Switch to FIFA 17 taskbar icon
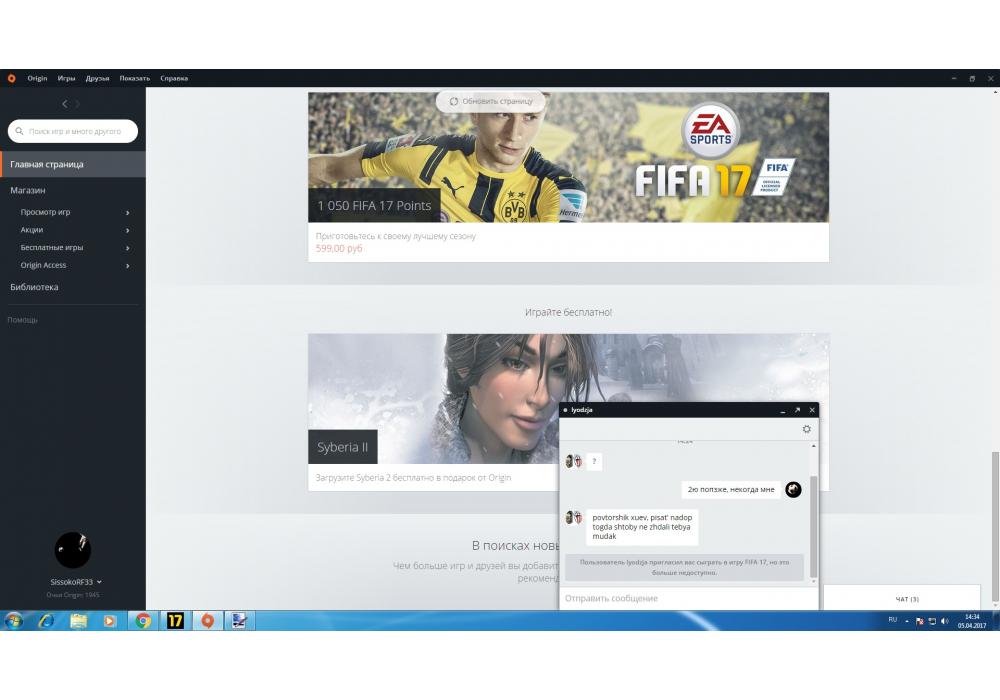Viewport: 1000px width, 700px height. tap(175, 620)
